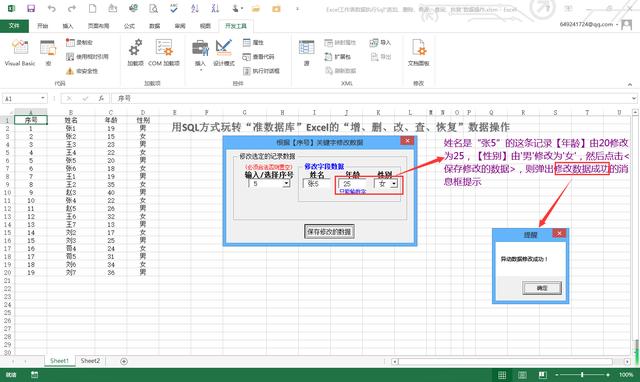Open the File (文件) tab
This screenshot has height=382, width=640.
pyautogui.click(x=14, y=26)
